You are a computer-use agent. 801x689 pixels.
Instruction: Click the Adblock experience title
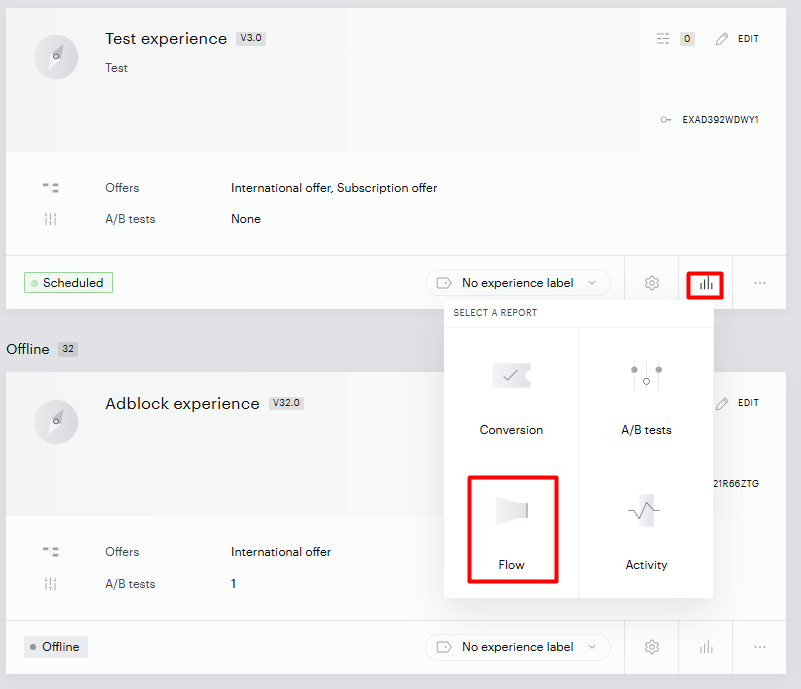click(182, 403)
